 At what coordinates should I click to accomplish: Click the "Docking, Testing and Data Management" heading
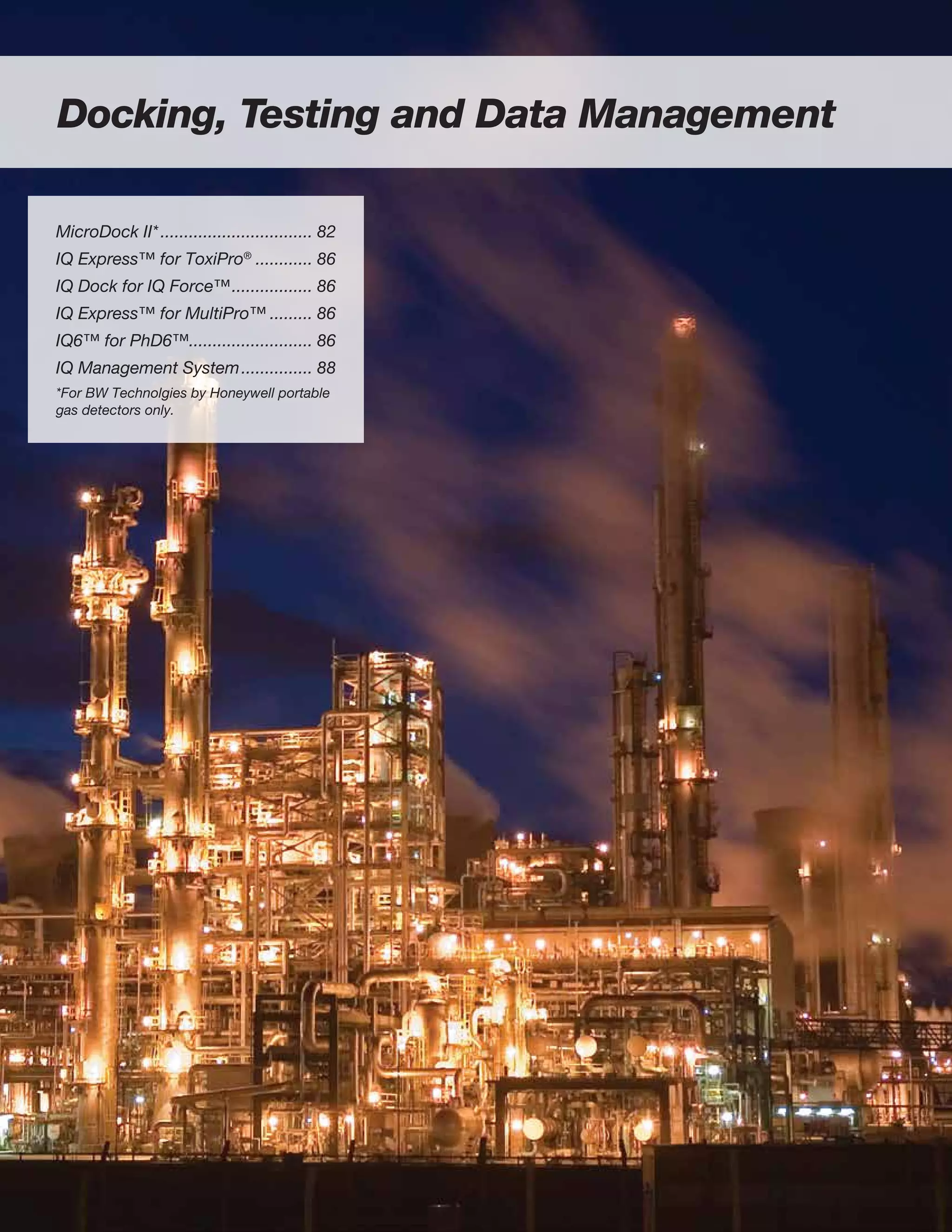tap(445, 114)
